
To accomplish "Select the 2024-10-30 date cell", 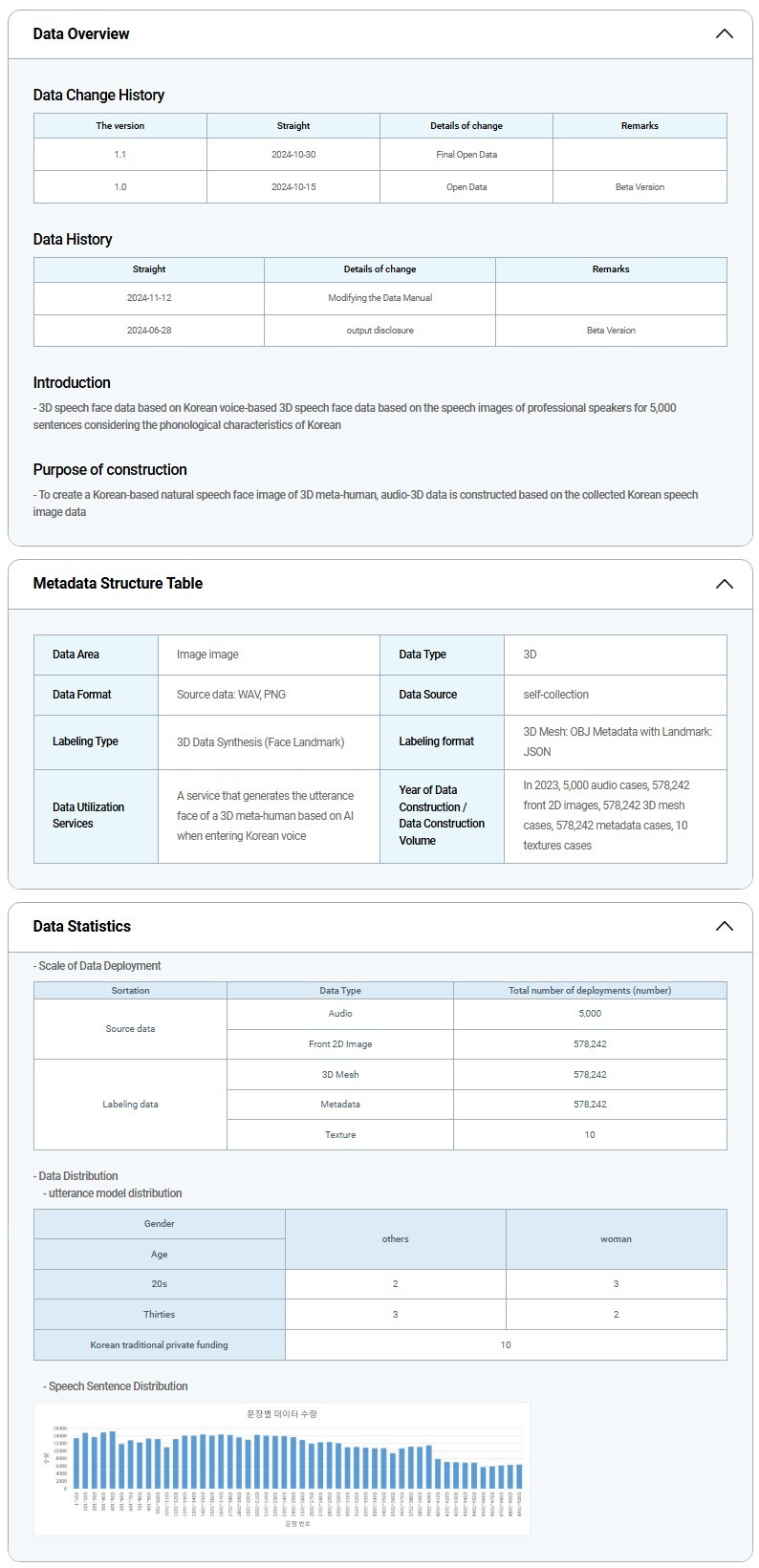I will (293, 155).
